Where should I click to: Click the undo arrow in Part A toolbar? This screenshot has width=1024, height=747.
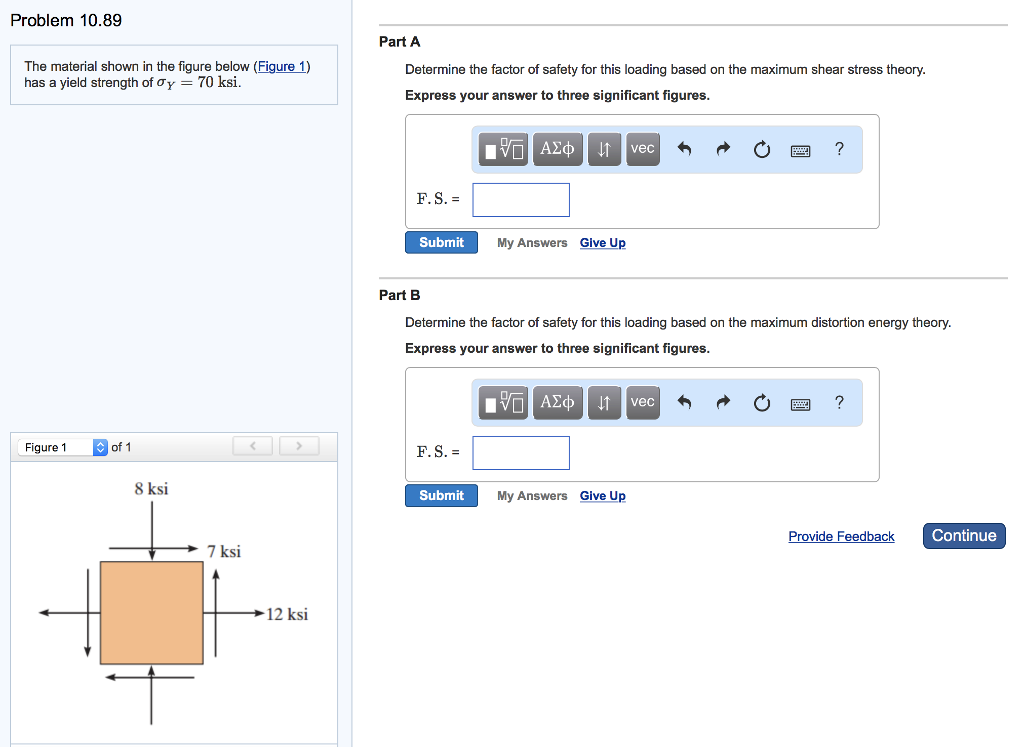tap(684, 149)
